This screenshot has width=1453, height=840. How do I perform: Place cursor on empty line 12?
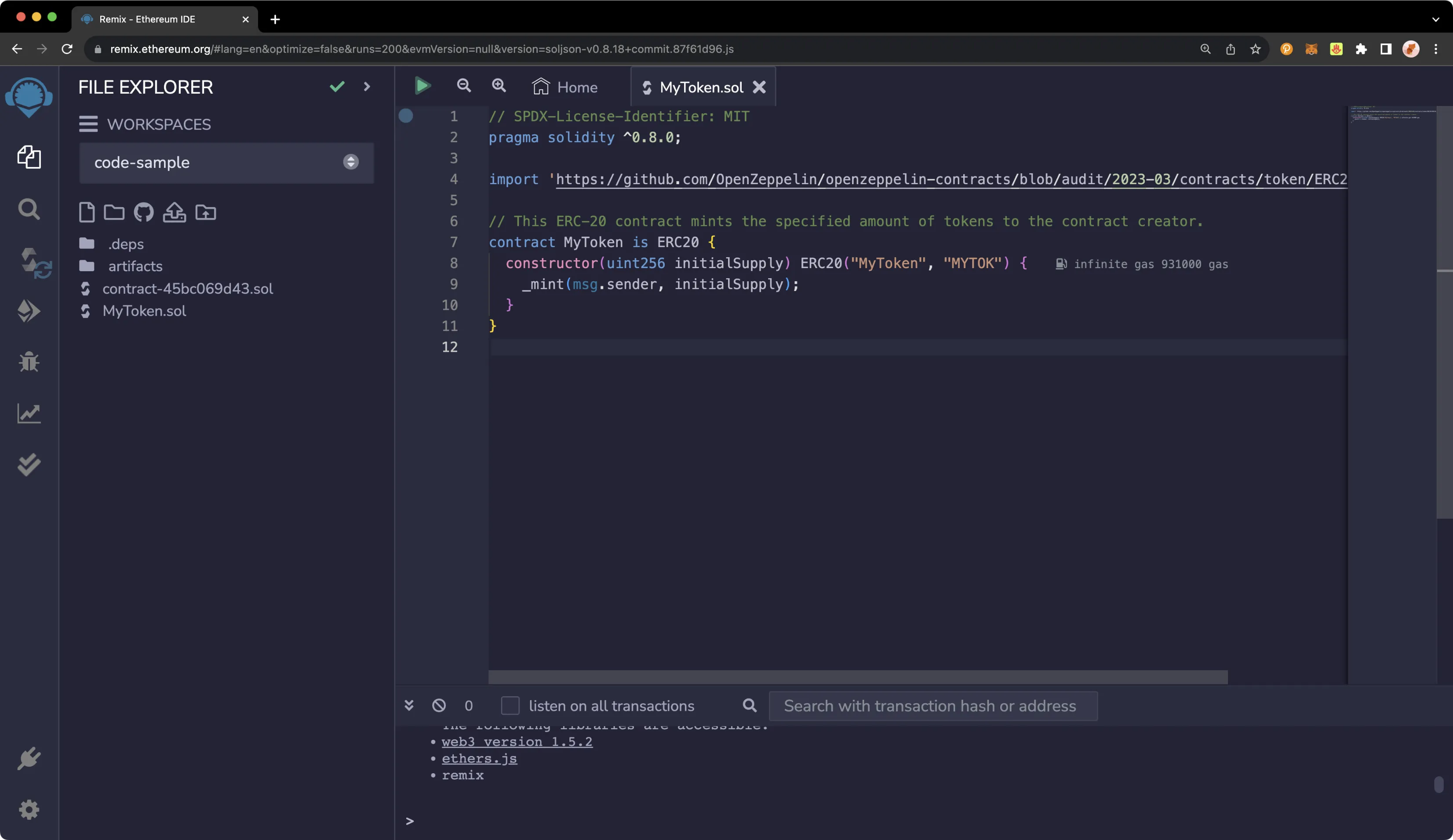[x=918, y=347]
